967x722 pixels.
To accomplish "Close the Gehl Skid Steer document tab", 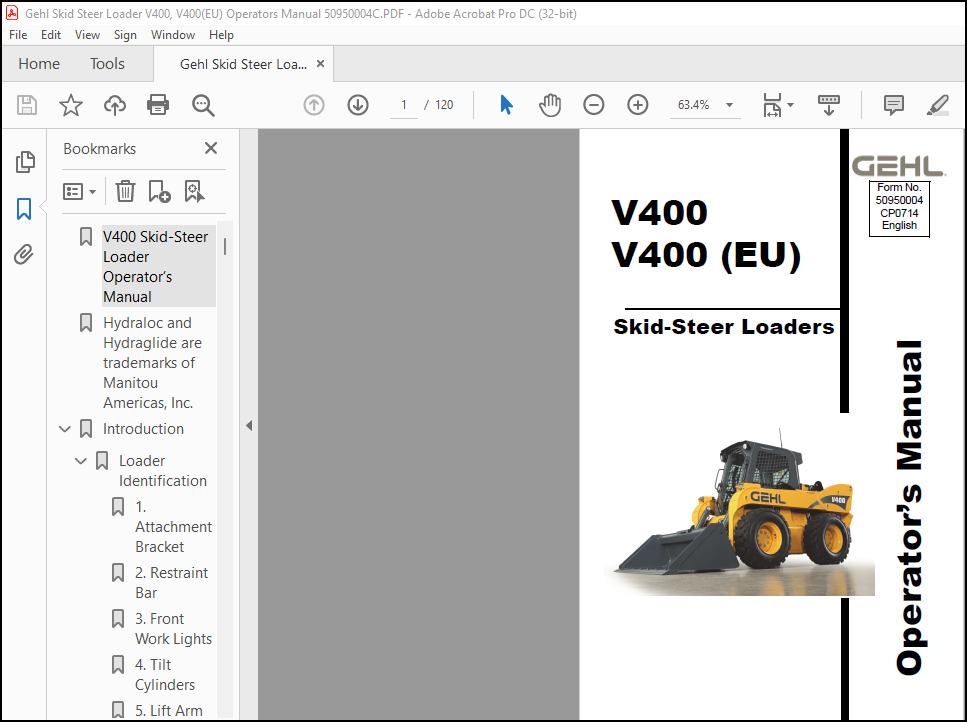I will [320, 64].
